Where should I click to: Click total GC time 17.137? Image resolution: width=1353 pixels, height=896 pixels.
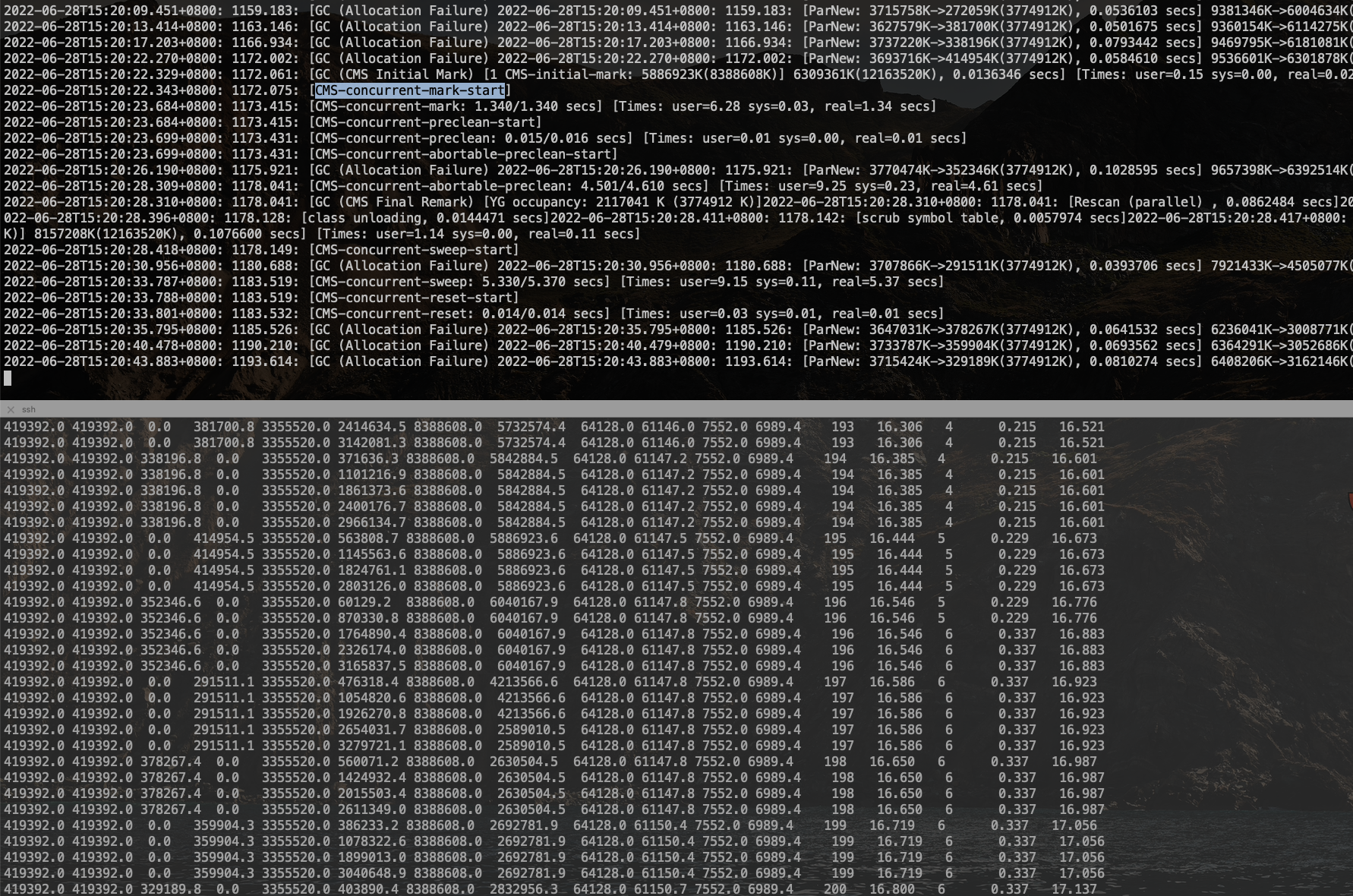pyautogui.click(x=1074, y=888)
